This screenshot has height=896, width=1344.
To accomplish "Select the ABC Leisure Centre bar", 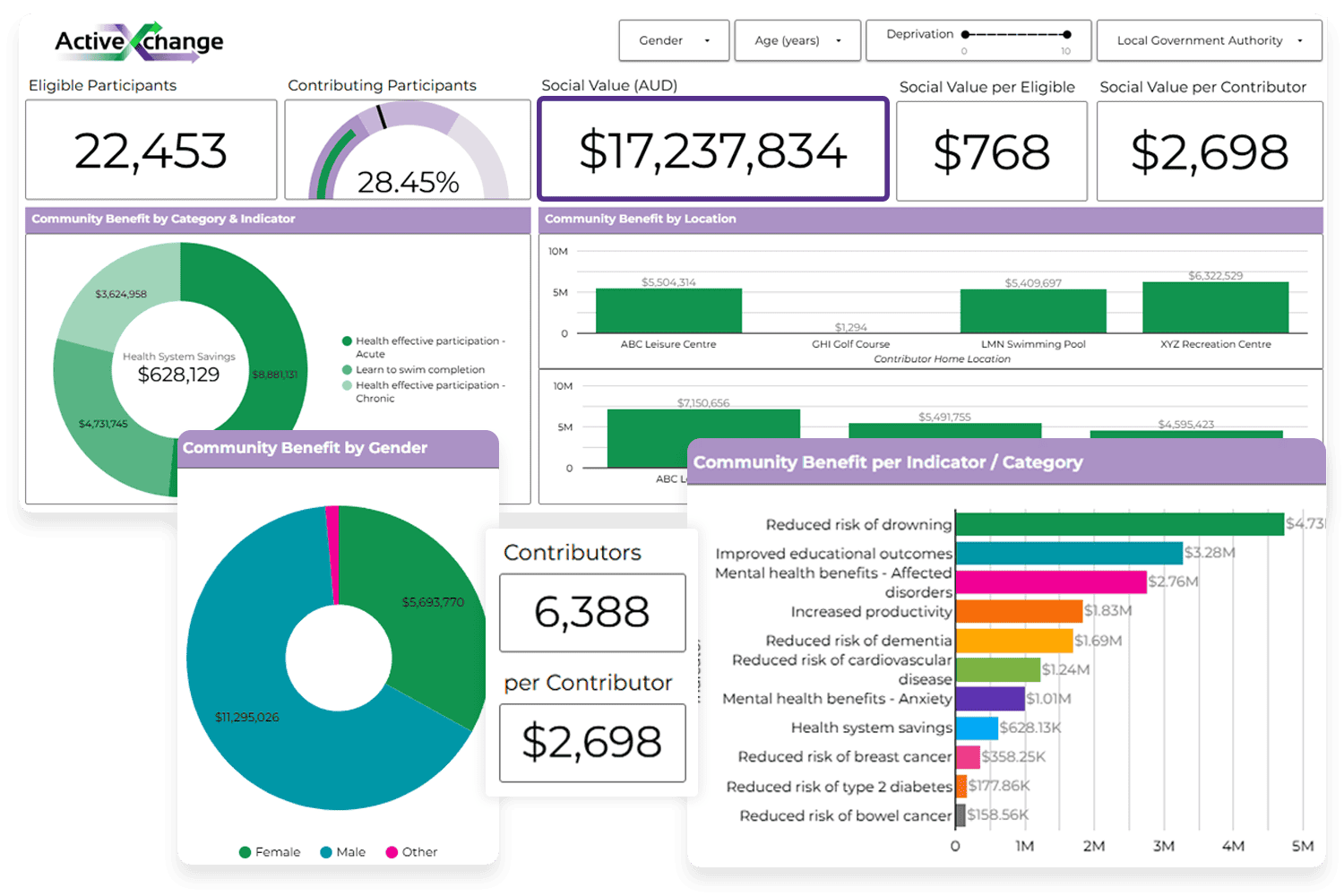I will (668, 311).
